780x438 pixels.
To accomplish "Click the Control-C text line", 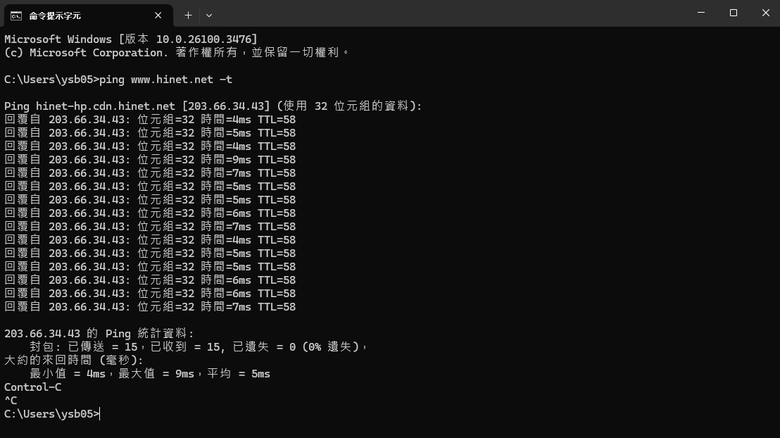I will pyautogui.click(x=33, y=387).
